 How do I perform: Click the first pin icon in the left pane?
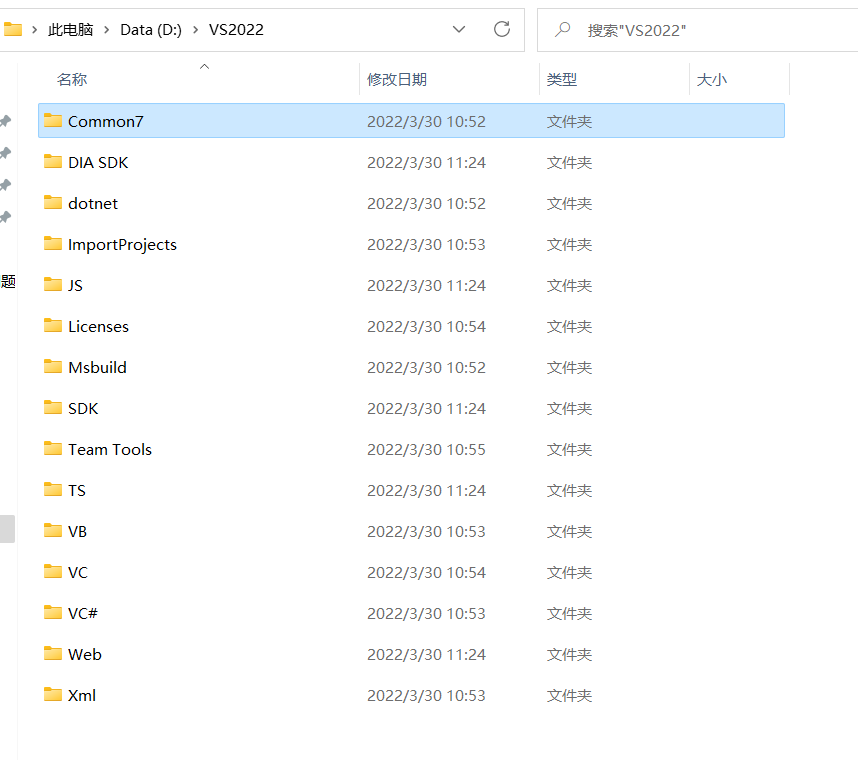click(x=5, y=121)
